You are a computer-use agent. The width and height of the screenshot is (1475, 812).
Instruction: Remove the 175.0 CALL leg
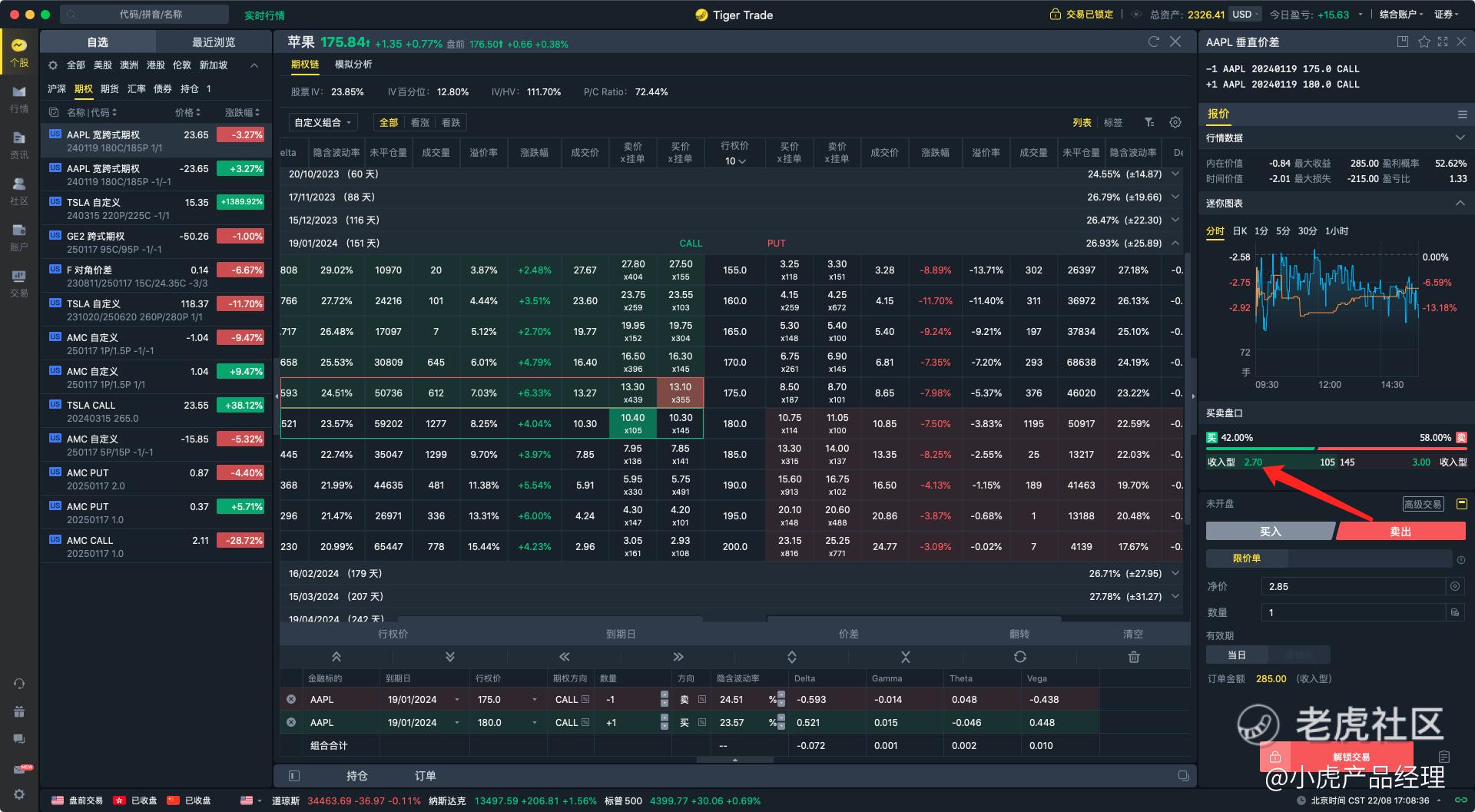tap(291, 699)
